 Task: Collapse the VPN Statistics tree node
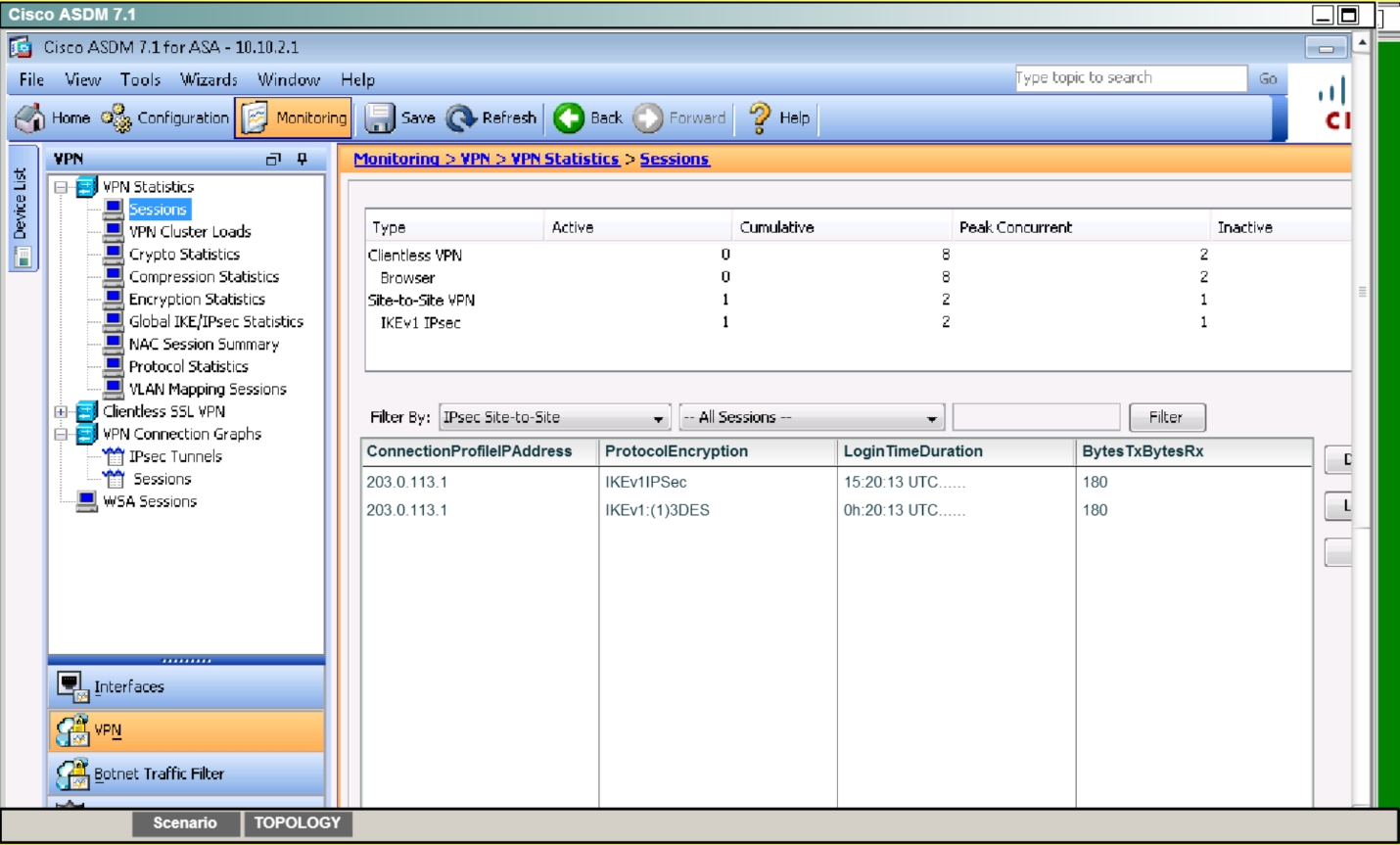tap(61, 187)
